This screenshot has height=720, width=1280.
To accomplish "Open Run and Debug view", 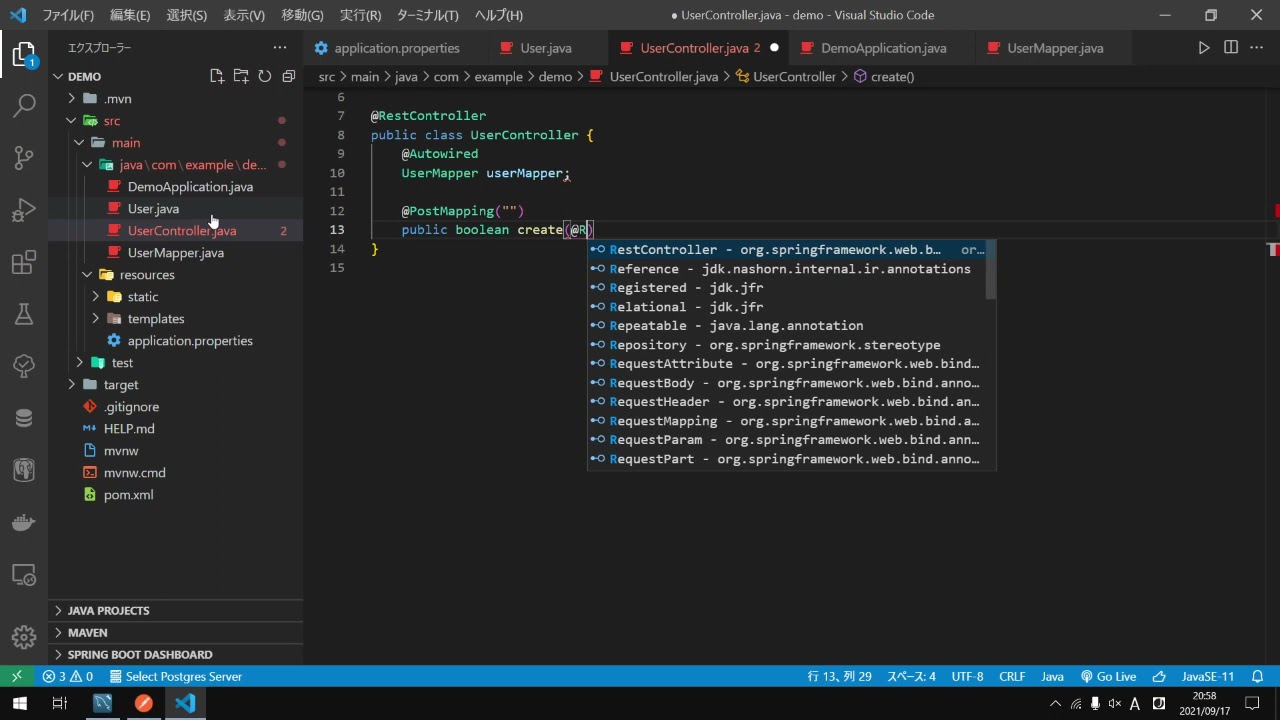I will [x=23, y=210].
